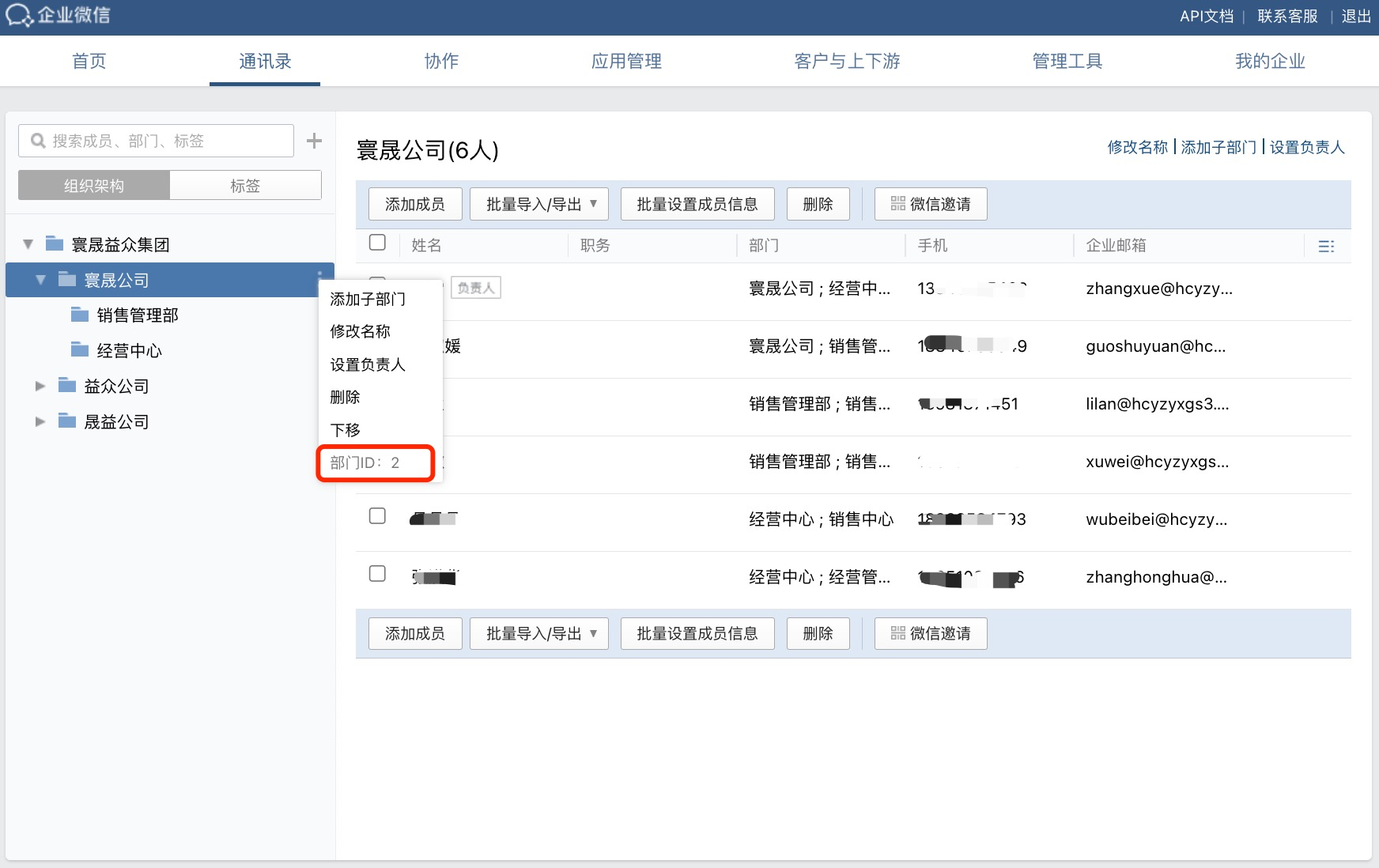1379x868 pixels.
Task: Focus the 搜索成员、部门、标签 search field
Action: tap(156, 141)
